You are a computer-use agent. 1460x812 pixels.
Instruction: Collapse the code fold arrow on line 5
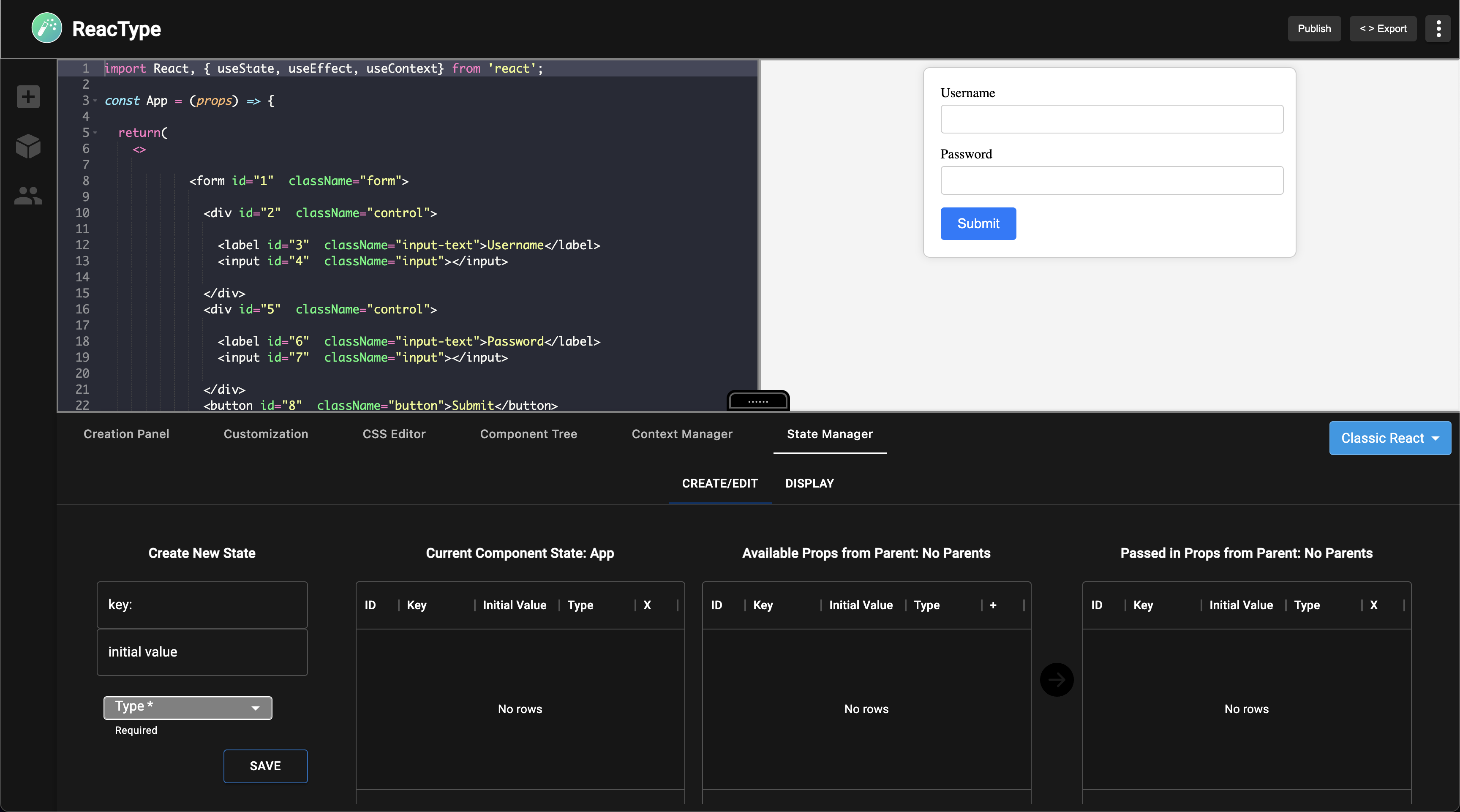coord(95,133)
